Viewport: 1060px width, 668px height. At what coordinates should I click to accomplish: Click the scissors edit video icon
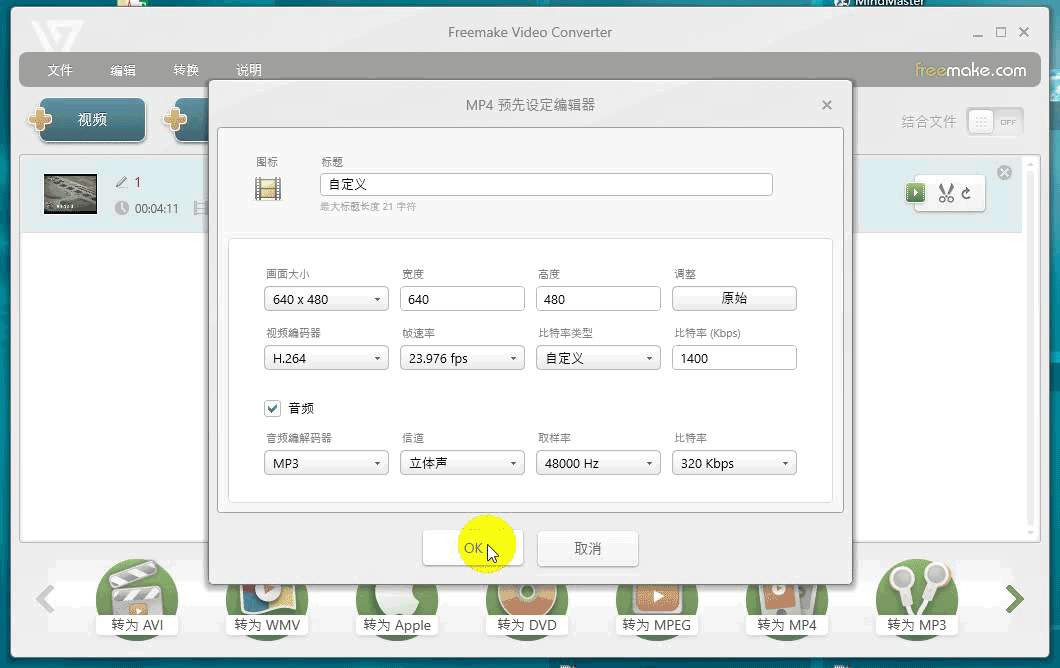click(945, 194)
